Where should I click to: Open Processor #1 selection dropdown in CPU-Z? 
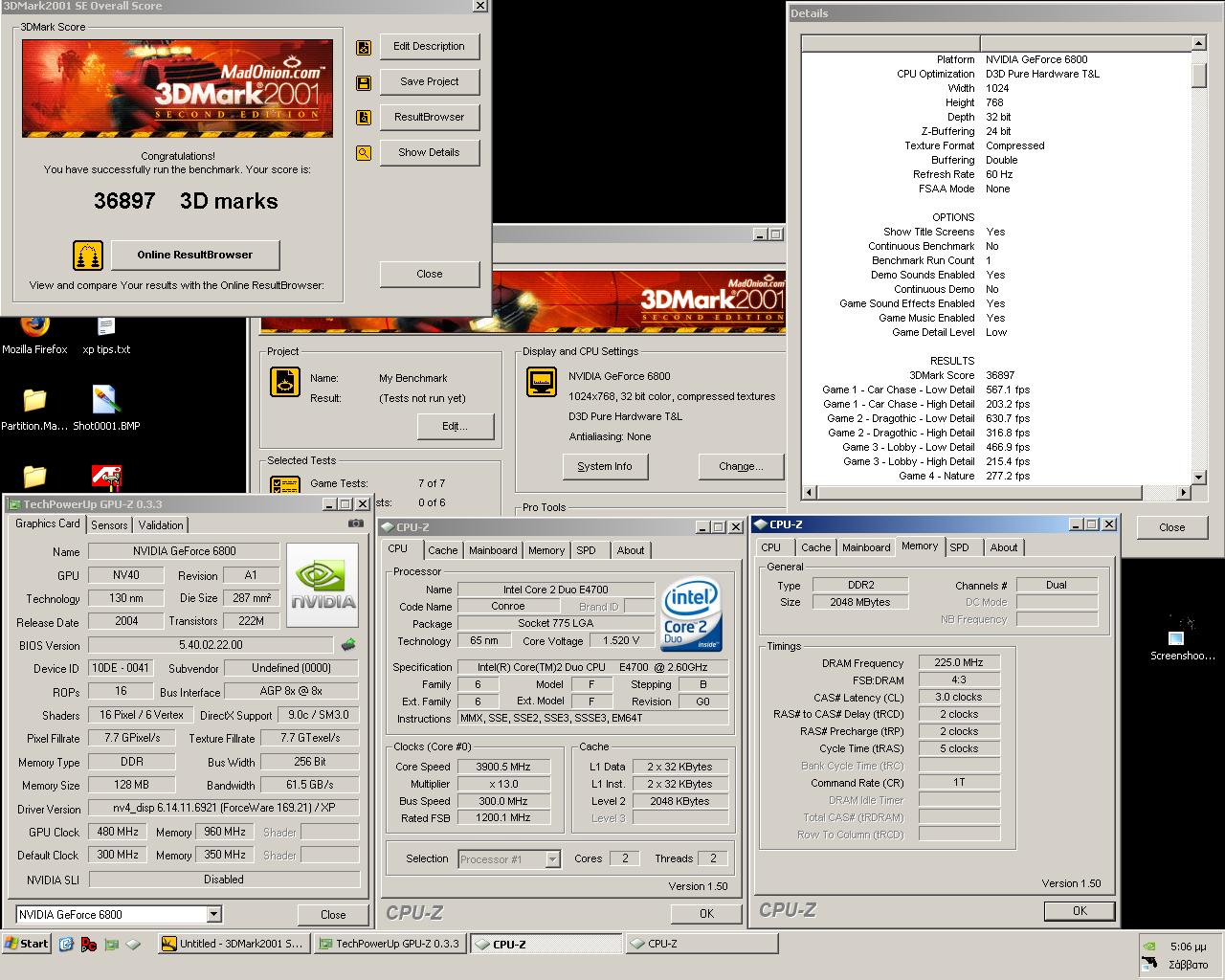click(552, 859)
